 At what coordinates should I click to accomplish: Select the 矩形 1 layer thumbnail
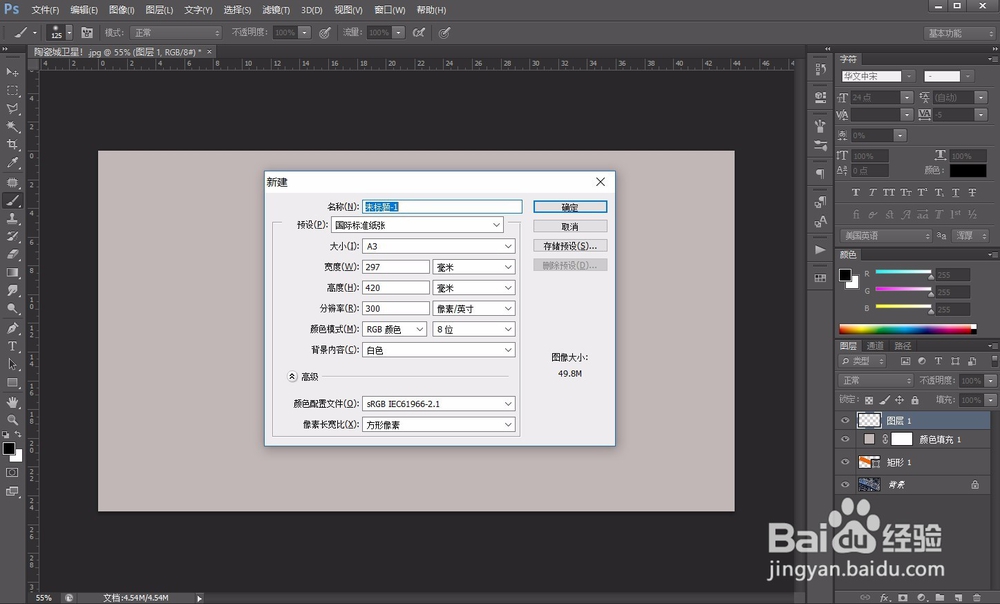pos(869,462)
